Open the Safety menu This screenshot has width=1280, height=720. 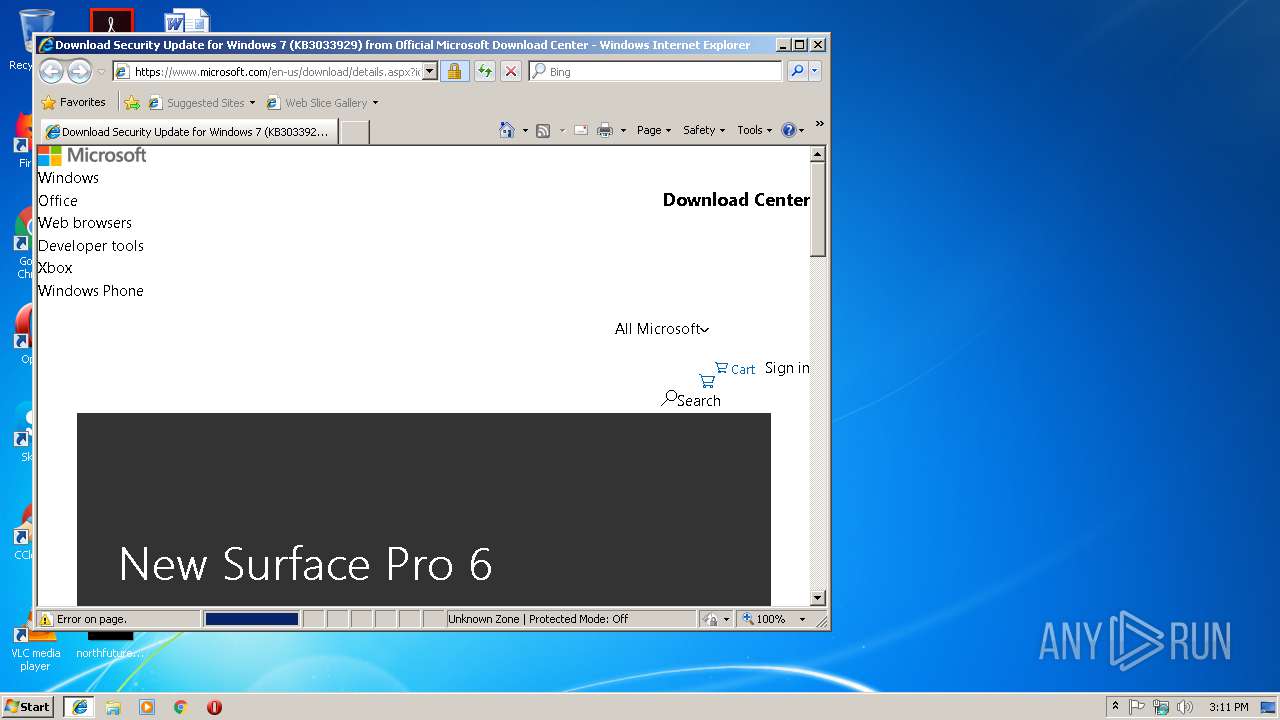(x=704, y=130)
